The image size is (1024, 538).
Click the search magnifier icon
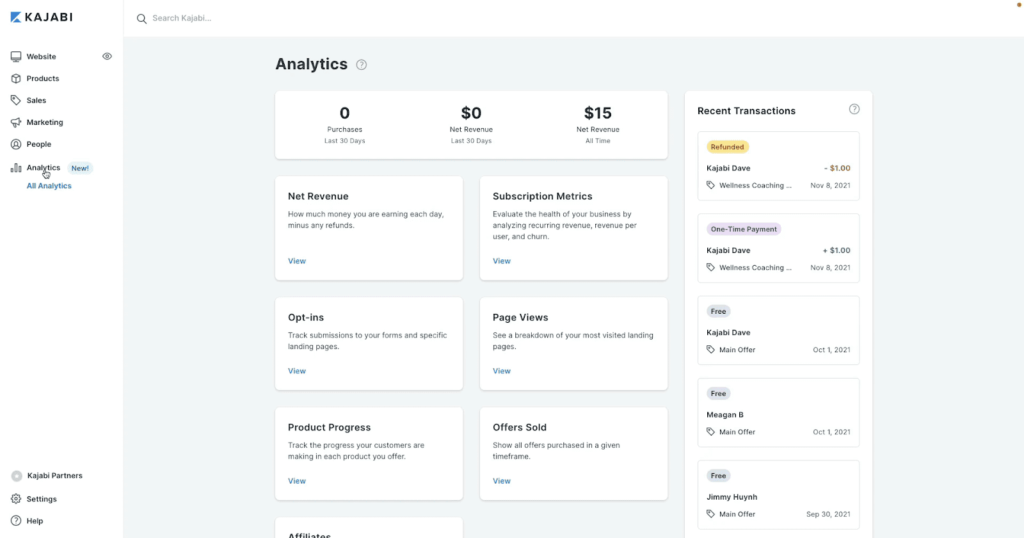(x=141, y=18)
